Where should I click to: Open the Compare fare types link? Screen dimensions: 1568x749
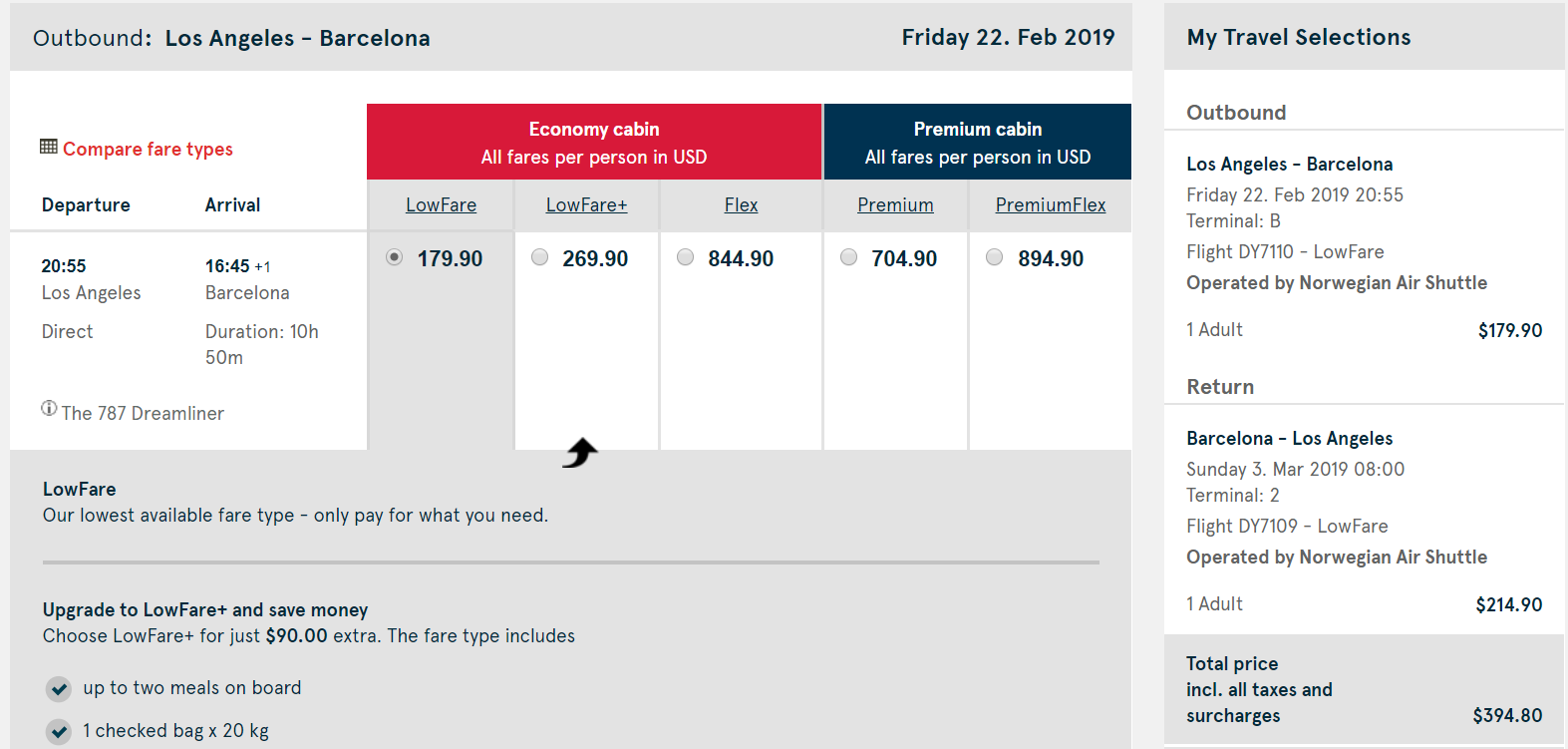tap(148, 149)
